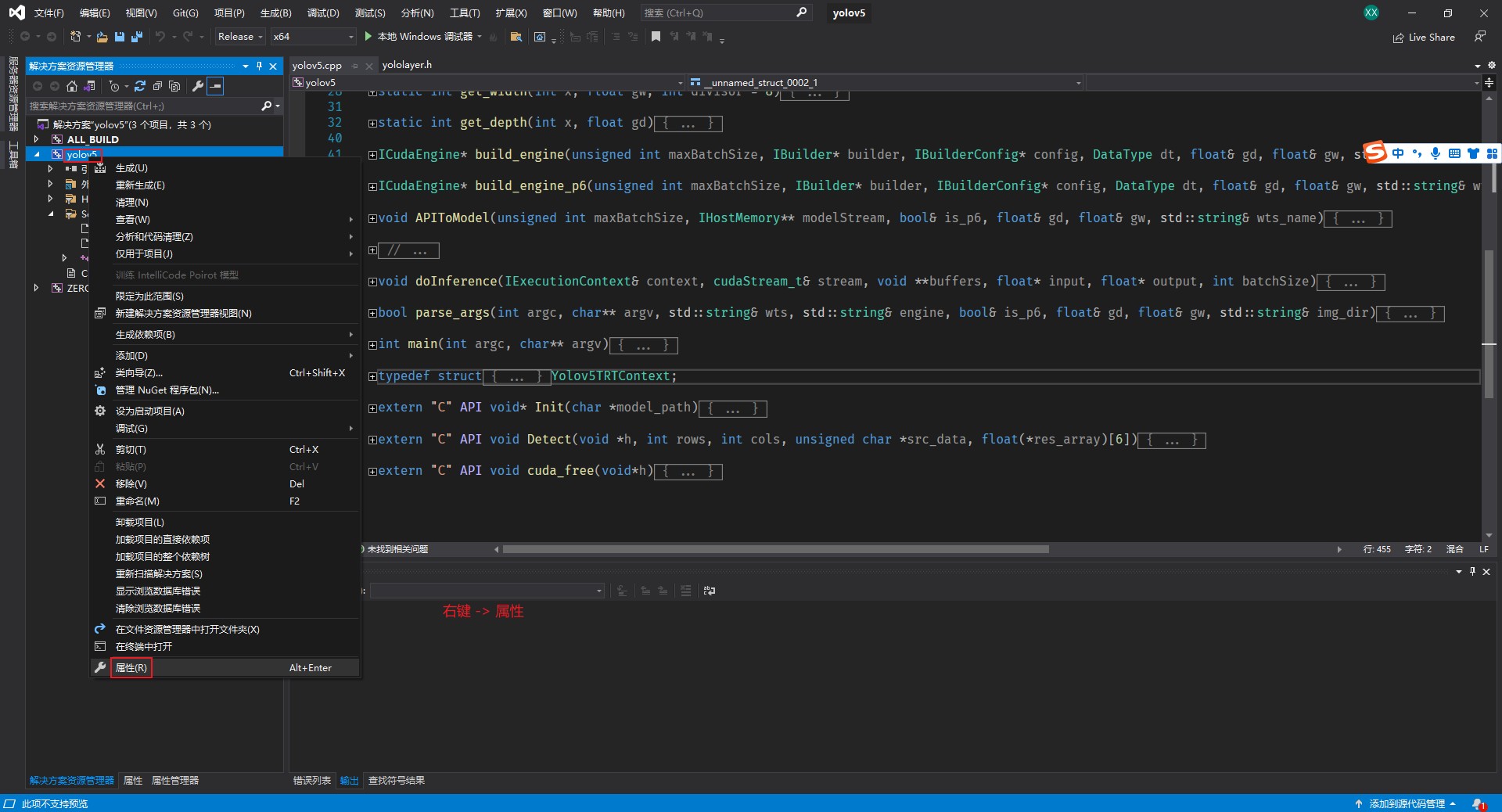This screenshot has height=812, width=1502.
Task: Click the bookmark icon in the main toolbar
Action: click(656, 37)
